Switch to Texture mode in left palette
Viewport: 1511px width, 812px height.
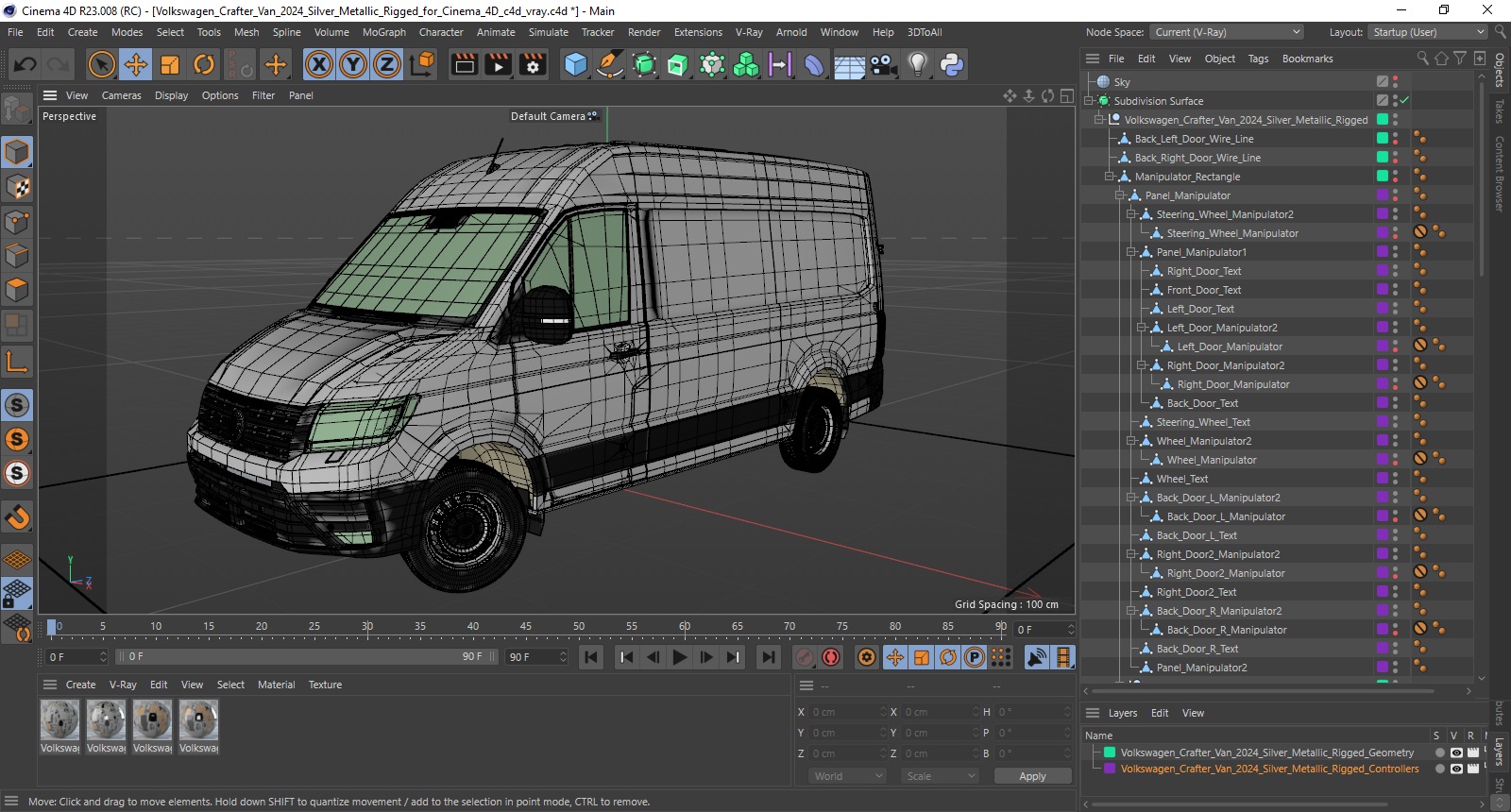[17, 187]
